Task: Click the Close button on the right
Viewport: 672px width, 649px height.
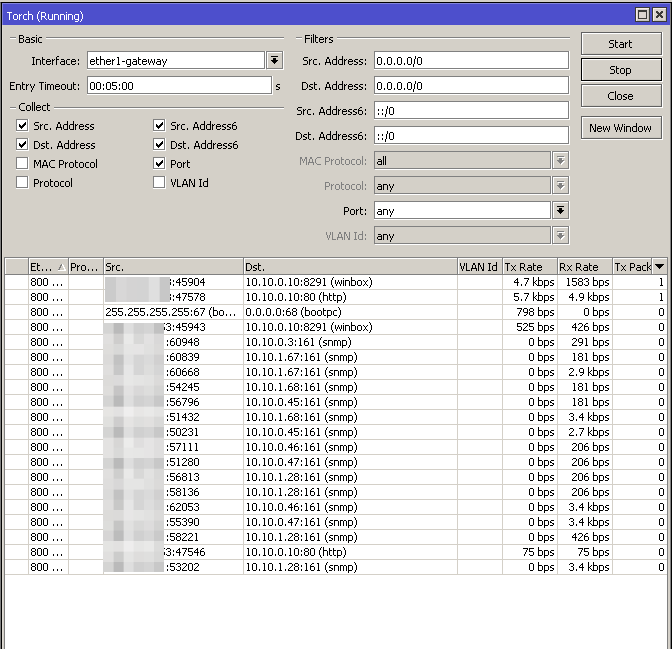Action: coord(620,96)
